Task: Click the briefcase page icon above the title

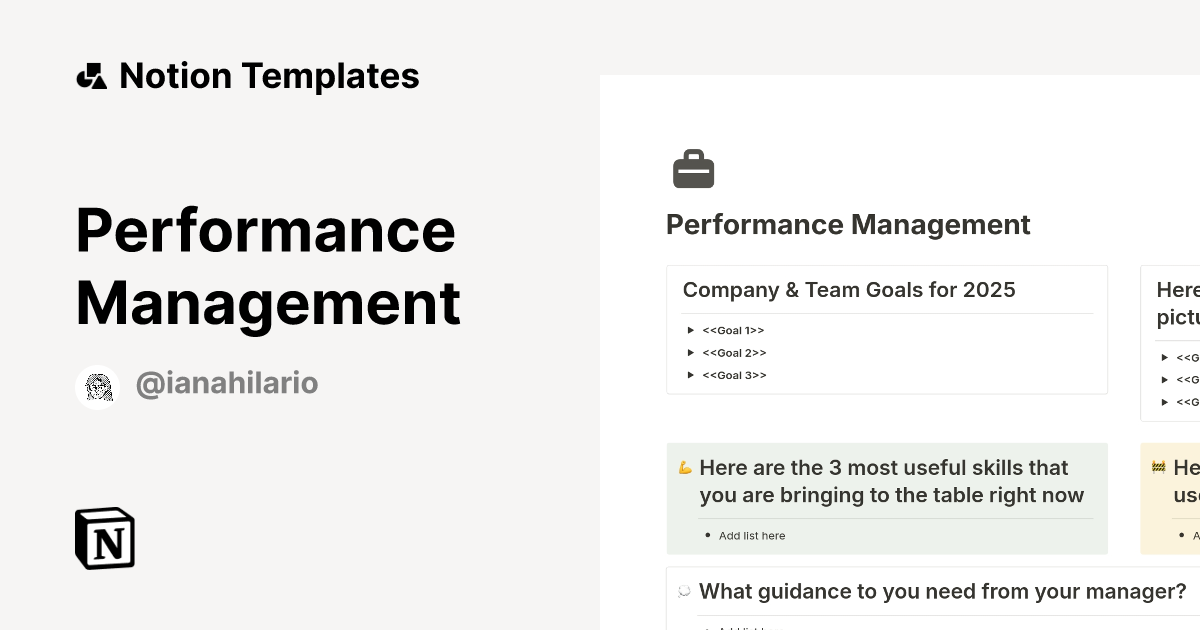Action: coord(694,168)
